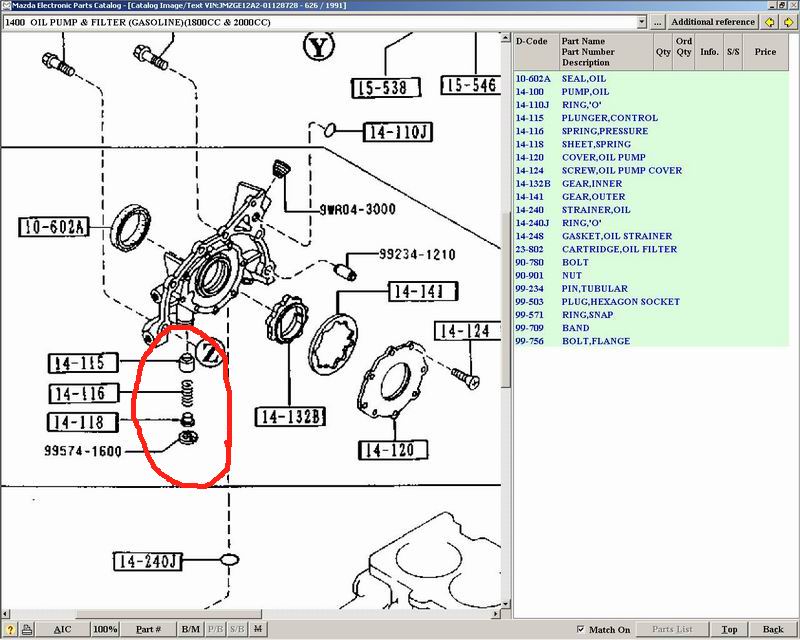
Task: Click diagram callout label 14-132B
Action: 290,417
